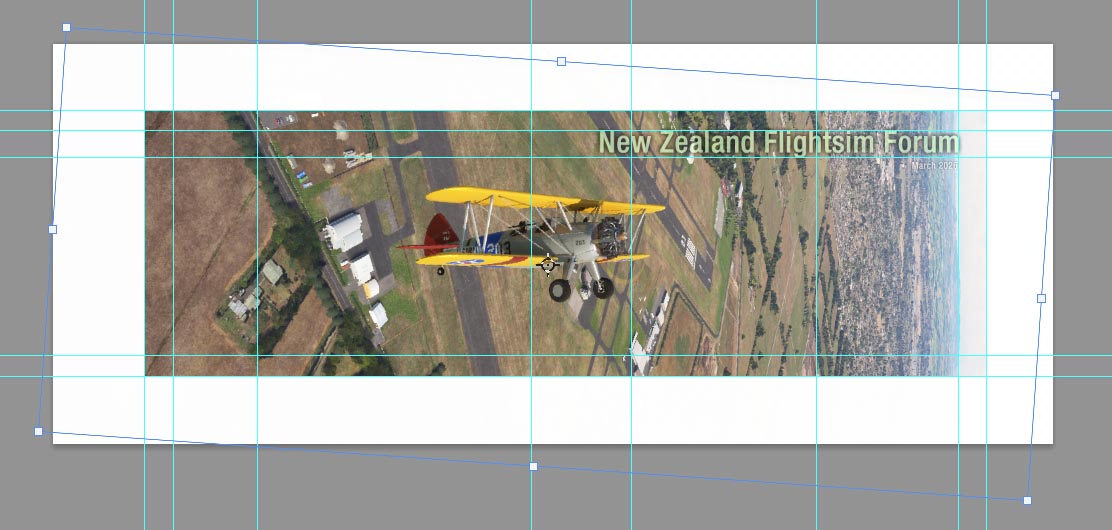Click the bottom-left corner transform handle
1112x530 pixels.
click(x=39, y=431)
